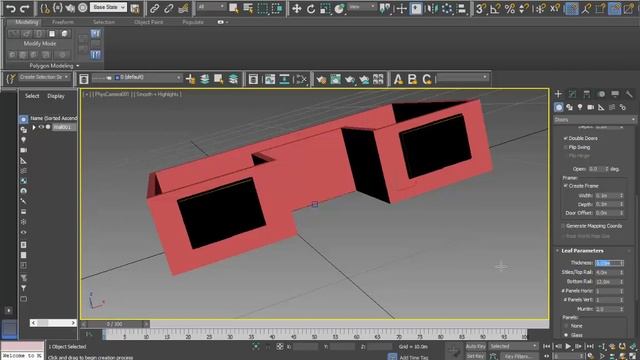This screenshot has height=360, width=640.
Task: Click the Thickness value field
Action: pos(609,263)
